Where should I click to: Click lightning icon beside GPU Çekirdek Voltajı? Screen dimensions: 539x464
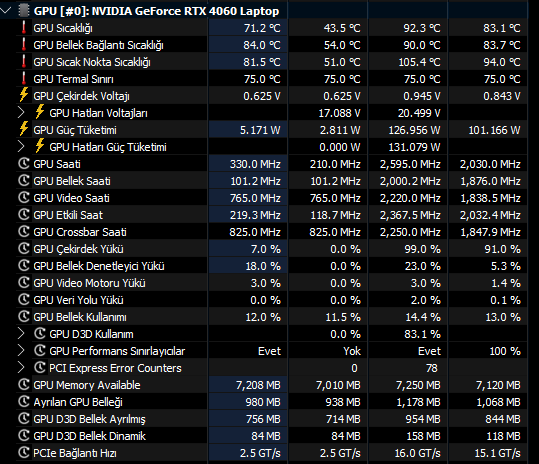point(24,96)
